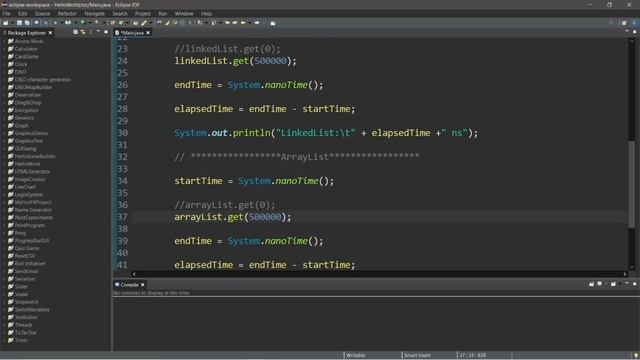640x360 pixels.
Task: Open the Help menu
Action: 206,13
